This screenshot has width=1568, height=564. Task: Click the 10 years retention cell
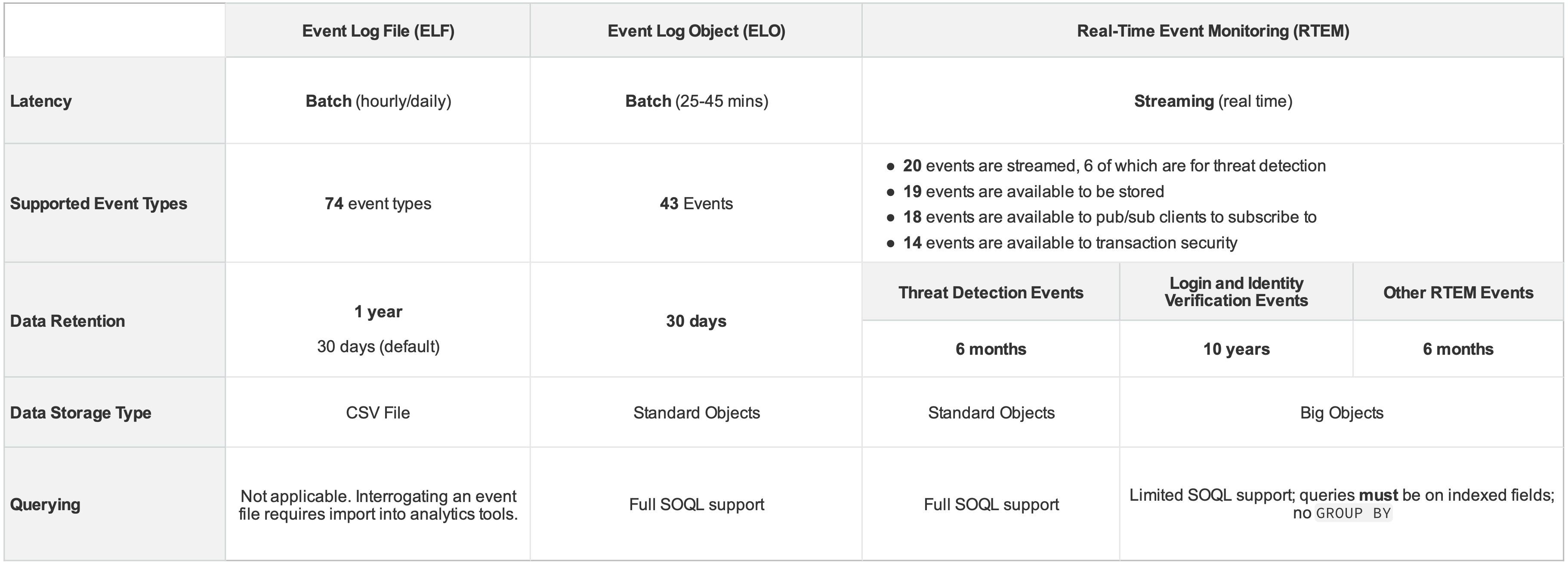point(1236,349)
